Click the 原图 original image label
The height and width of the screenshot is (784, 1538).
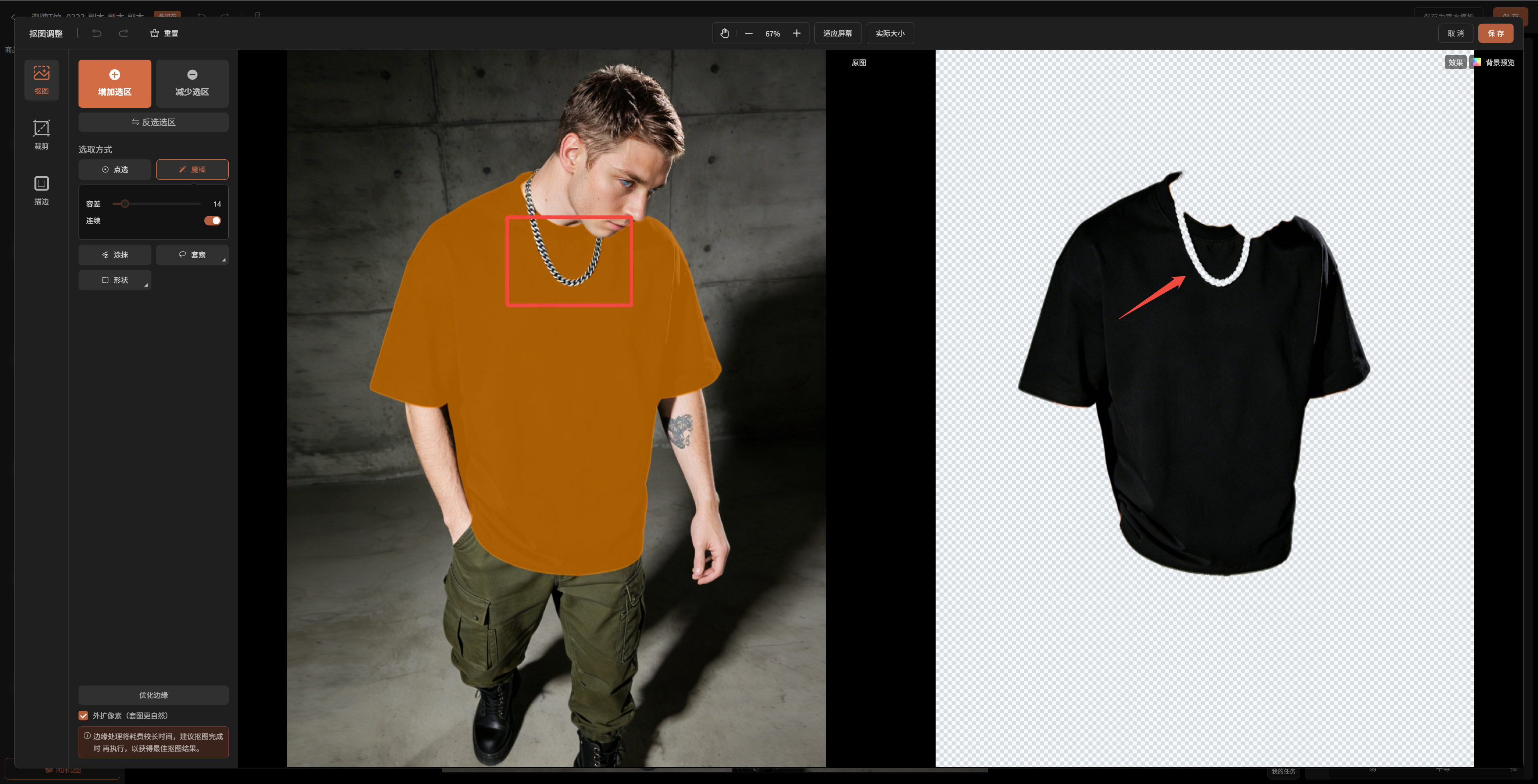click(859, 63)
